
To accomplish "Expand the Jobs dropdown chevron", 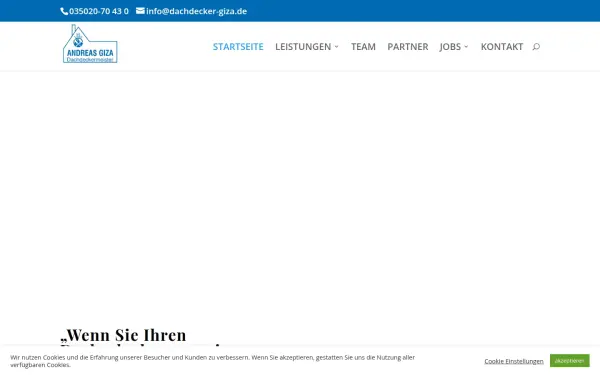I will click(x=466, y=47).
